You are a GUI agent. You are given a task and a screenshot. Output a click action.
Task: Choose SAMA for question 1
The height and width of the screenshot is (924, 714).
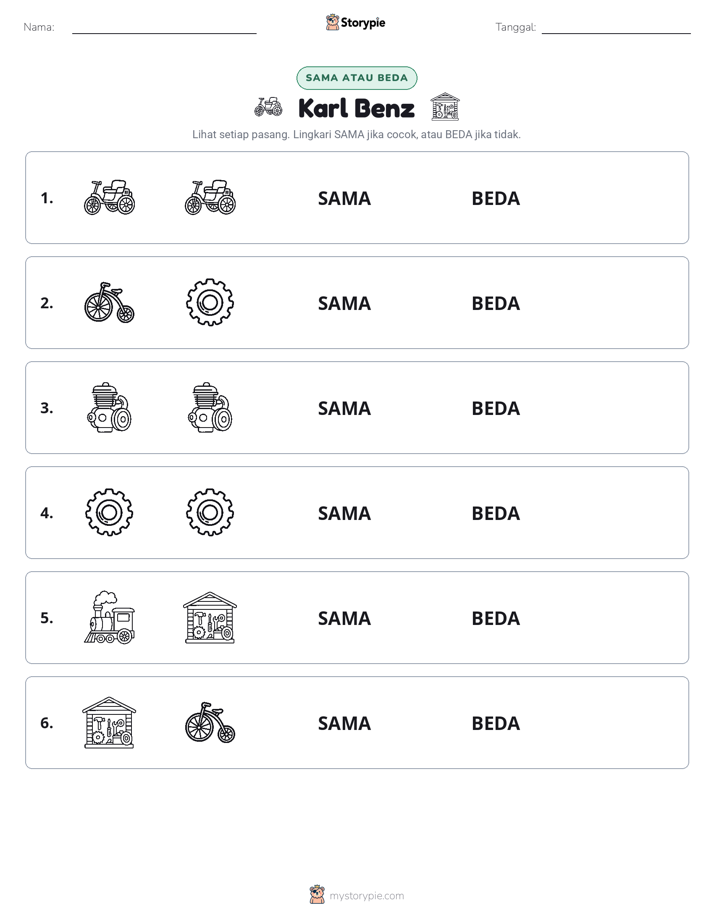coord(344,198)
